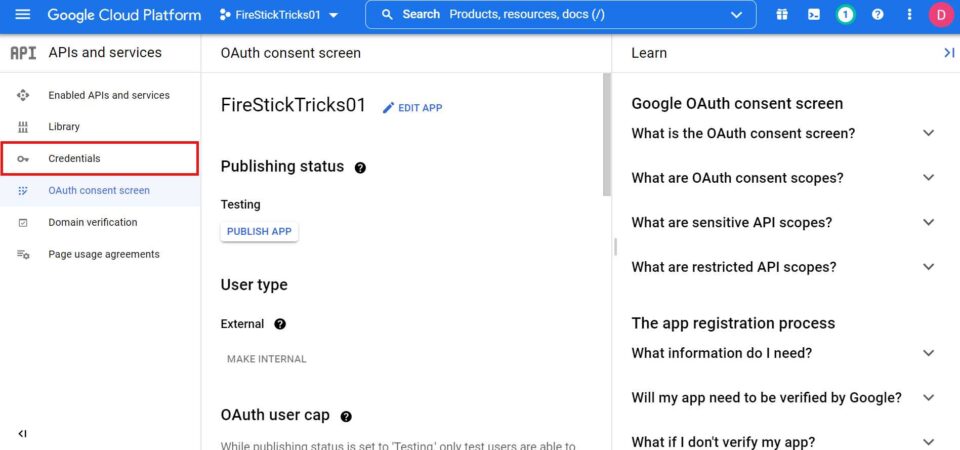Click the Domain verification checkbox icon
Image resolution: width=960 pixels, height=450 pixels.
coord(23,222)
